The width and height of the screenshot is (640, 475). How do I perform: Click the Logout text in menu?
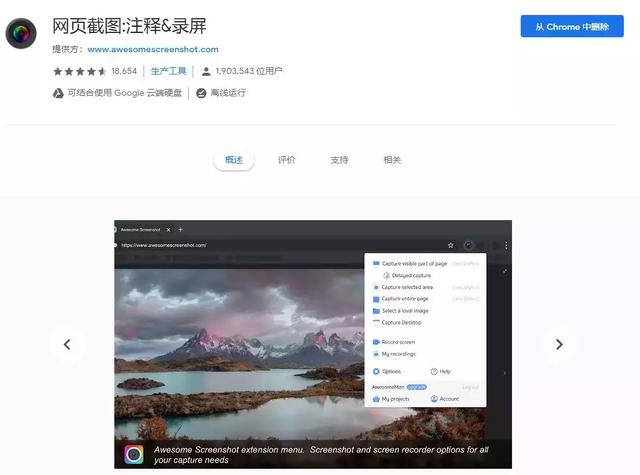[470, 387]
